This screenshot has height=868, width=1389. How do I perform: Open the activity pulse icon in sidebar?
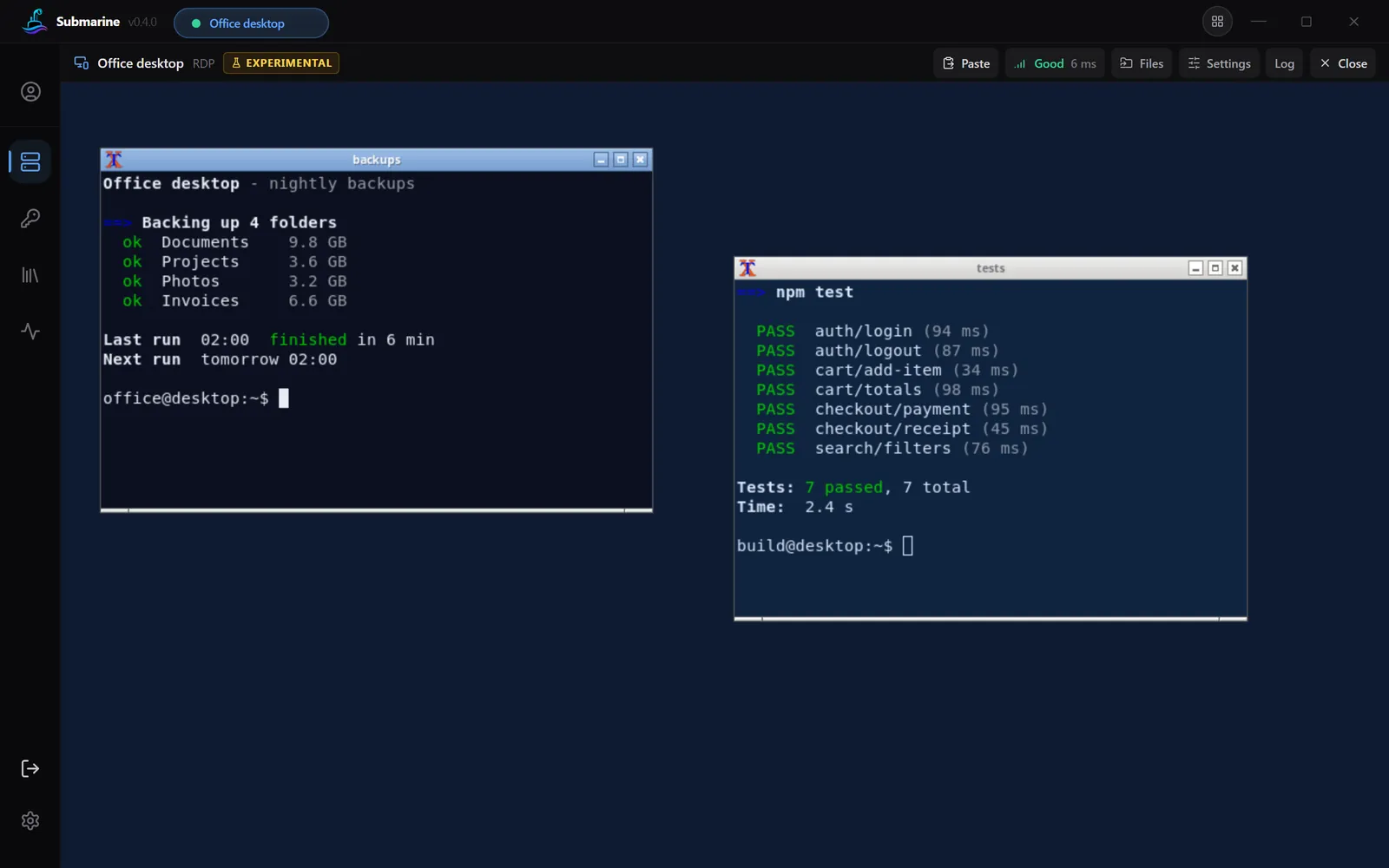tap(30, 332)
